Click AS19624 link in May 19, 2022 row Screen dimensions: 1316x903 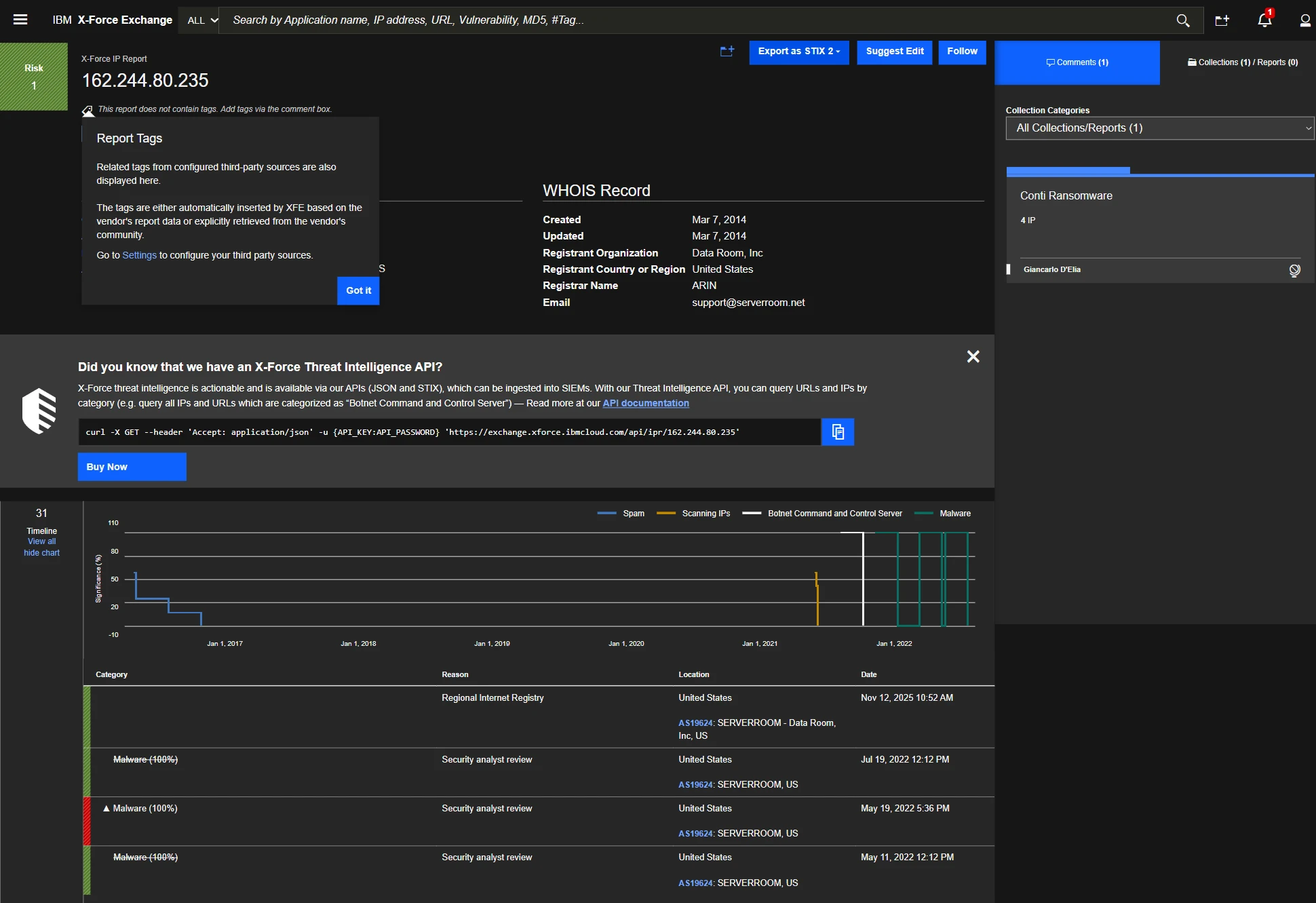pos(695,834)
